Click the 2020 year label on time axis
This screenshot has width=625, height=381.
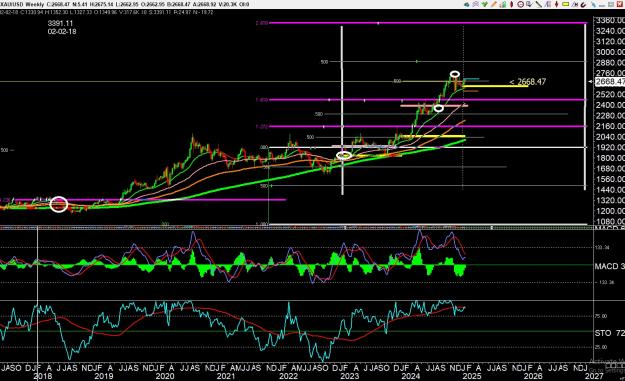(x=165, y=376)
